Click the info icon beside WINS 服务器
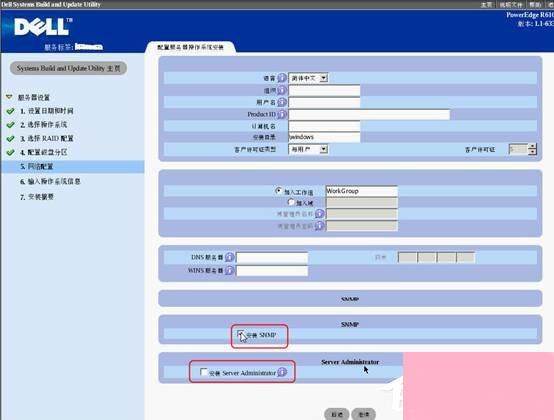Image resolution: width=554 pixels, height=420 pixels. point(229,271)
